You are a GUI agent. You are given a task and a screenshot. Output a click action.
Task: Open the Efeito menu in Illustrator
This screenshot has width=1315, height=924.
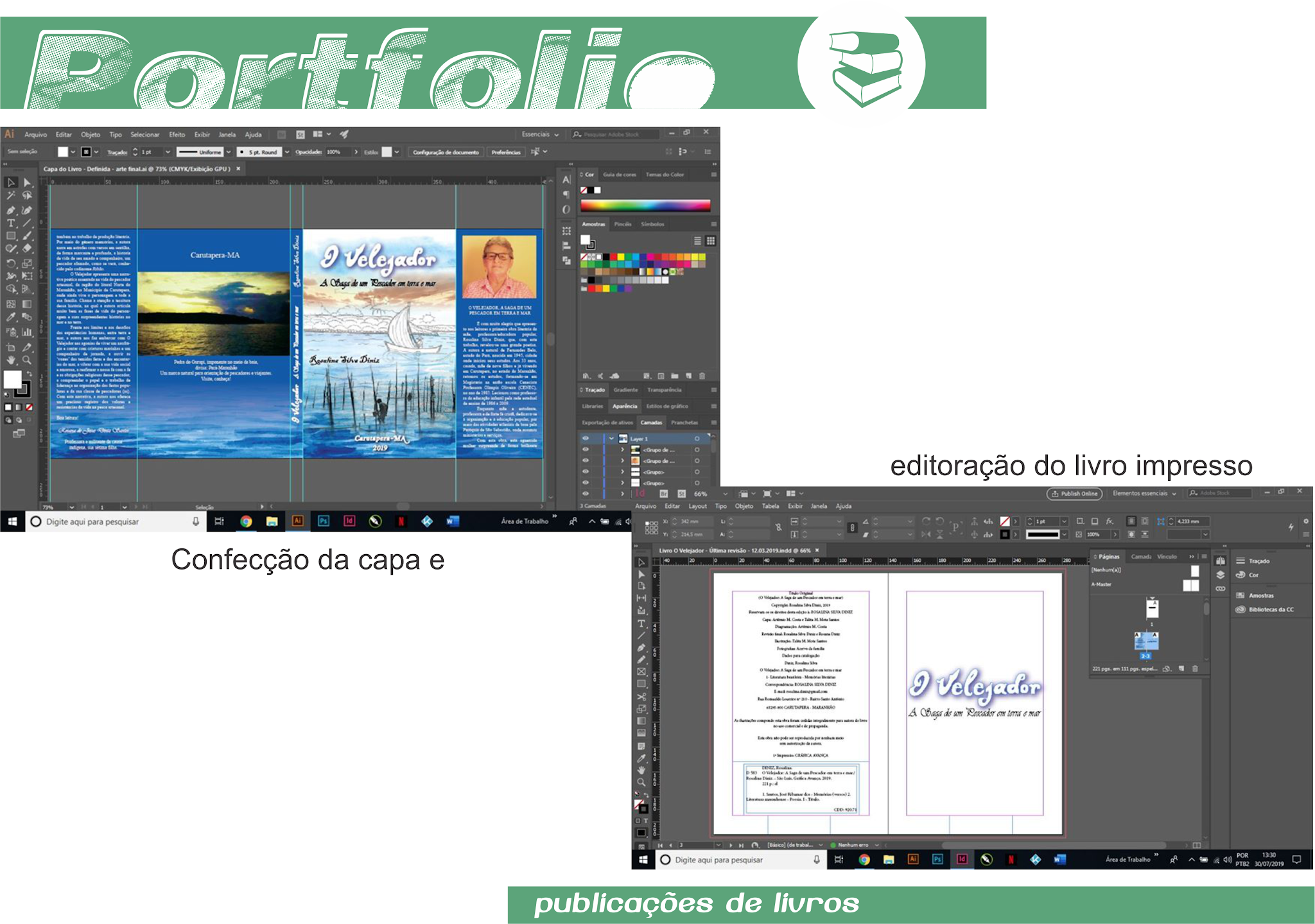click(x=177, y=135)
